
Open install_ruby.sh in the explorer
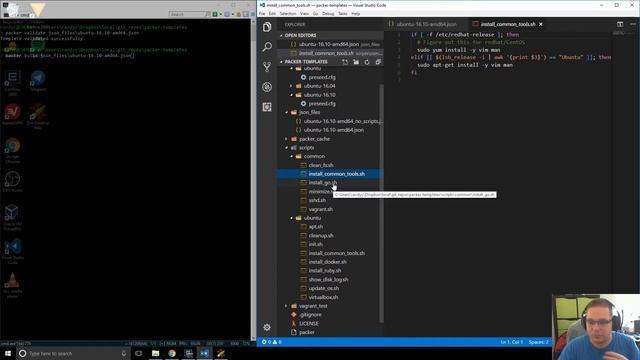point(325,271)
